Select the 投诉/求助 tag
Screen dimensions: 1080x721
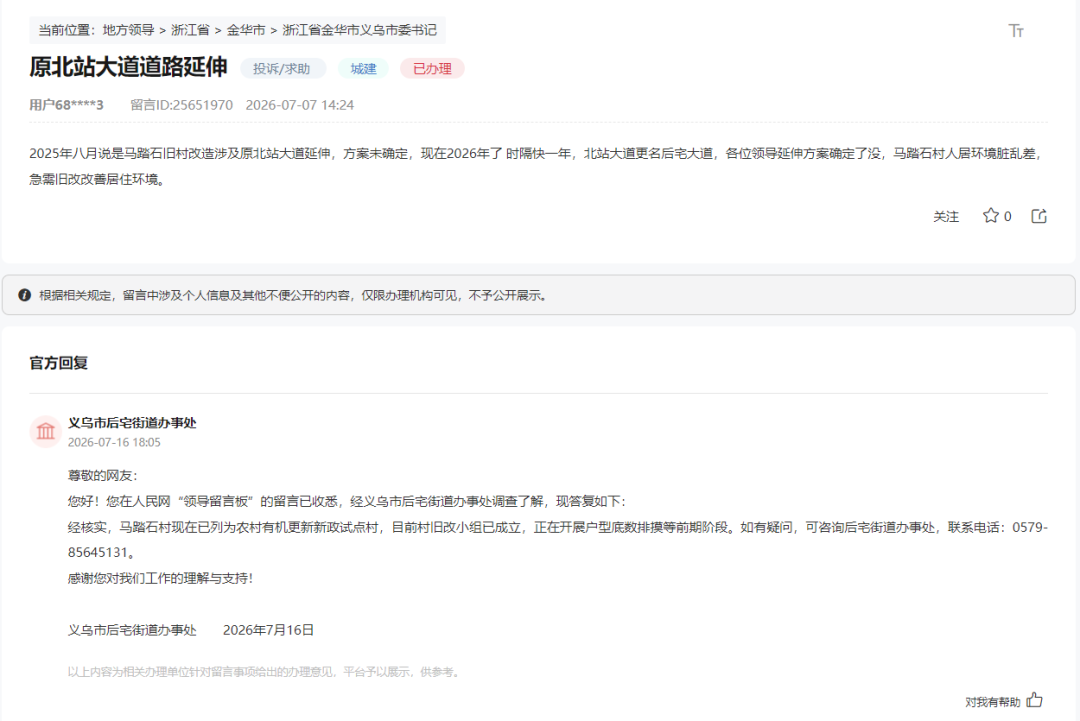282,69
